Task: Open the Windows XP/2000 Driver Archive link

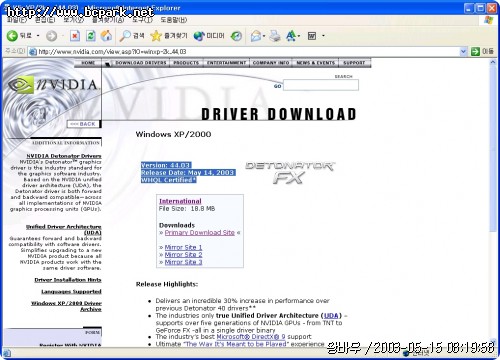Action: pyautogui.click(x=66, y=306)
